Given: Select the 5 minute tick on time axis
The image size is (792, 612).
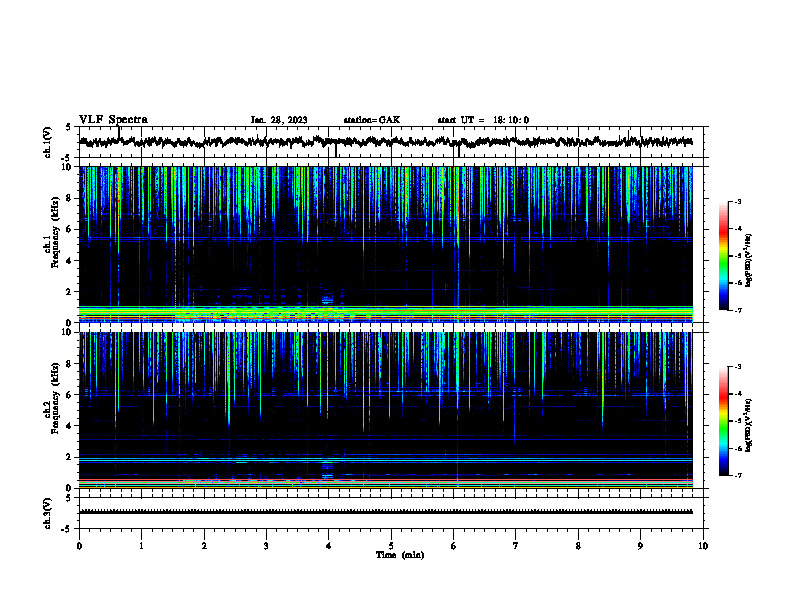Looking at the screenshot, I should coord(391,546).
